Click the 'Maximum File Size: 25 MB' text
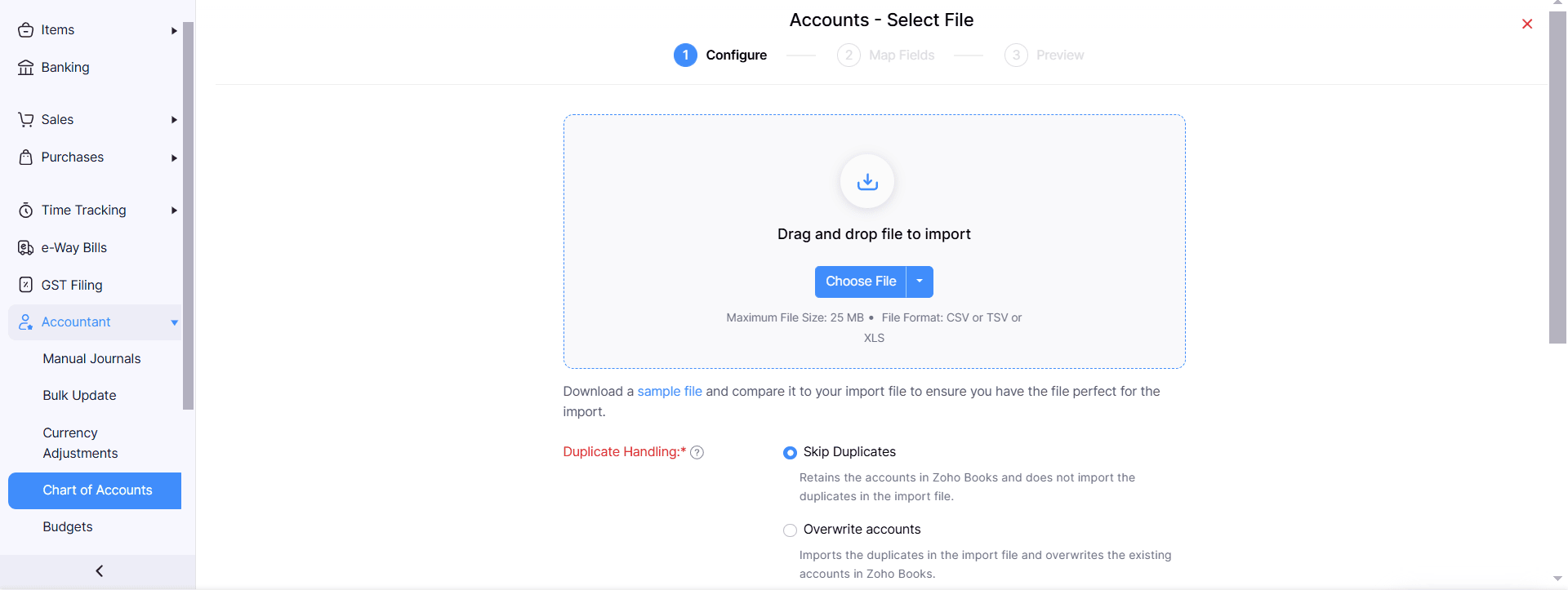The image size is (1568, 590). point(795,318)
